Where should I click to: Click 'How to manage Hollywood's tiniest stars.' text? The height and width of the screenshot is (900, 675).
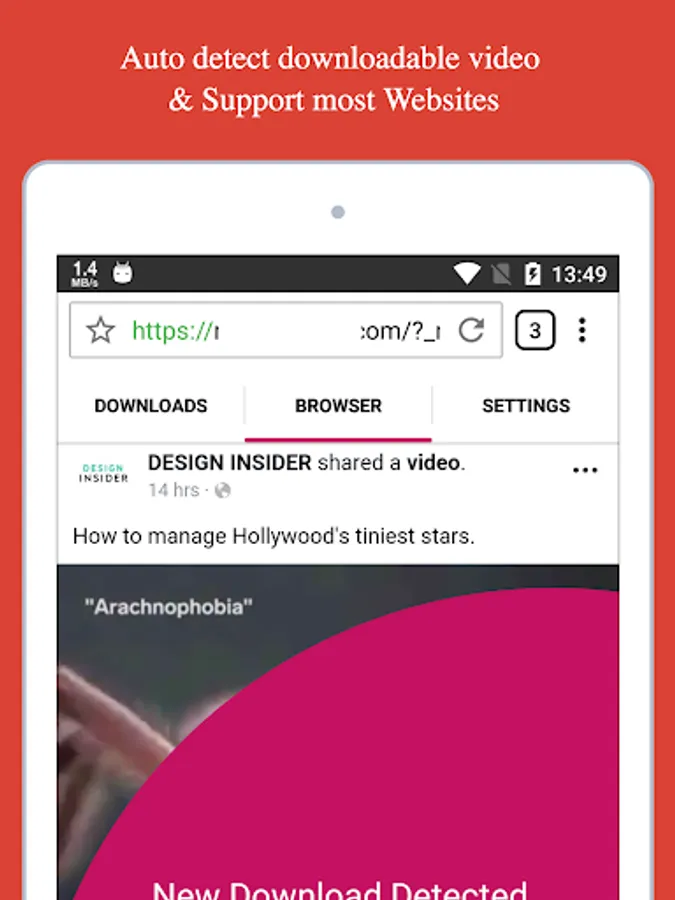274,536
